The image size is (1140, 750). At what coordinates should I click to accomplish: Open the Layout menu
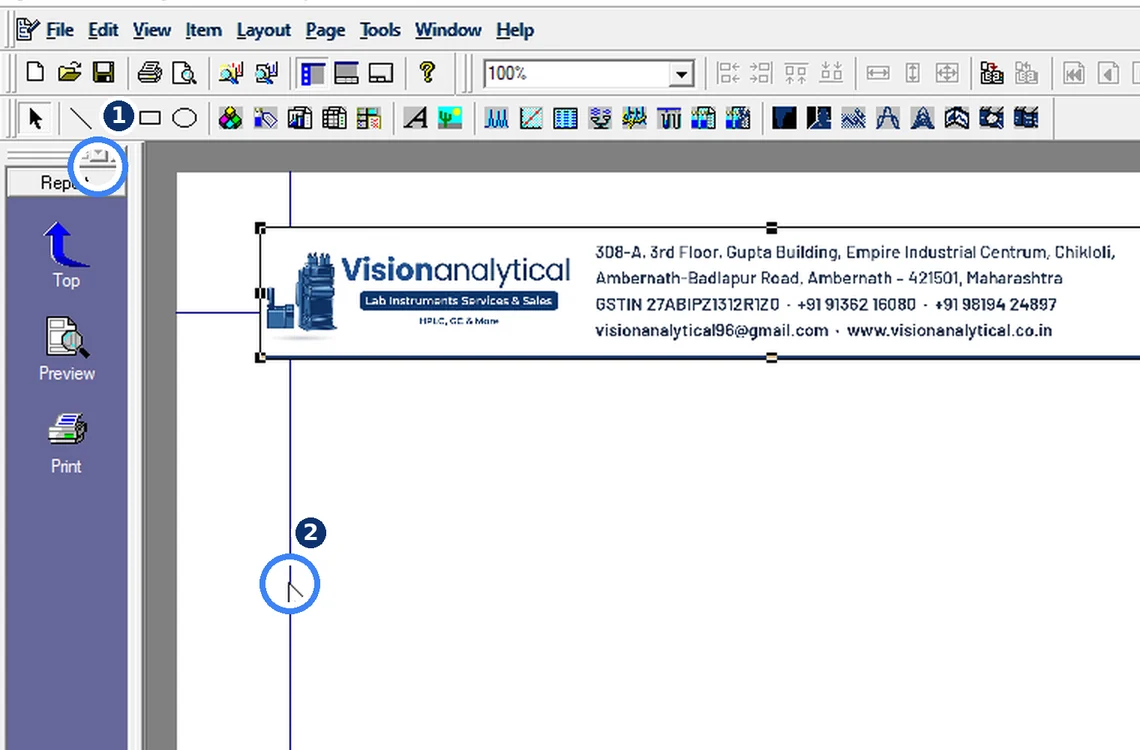pos(263,30)
